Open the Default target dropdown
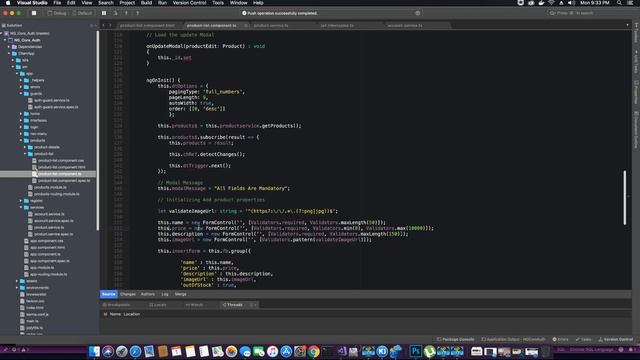The height and width of the screenshot is (360, 640). tap(82, 13)
